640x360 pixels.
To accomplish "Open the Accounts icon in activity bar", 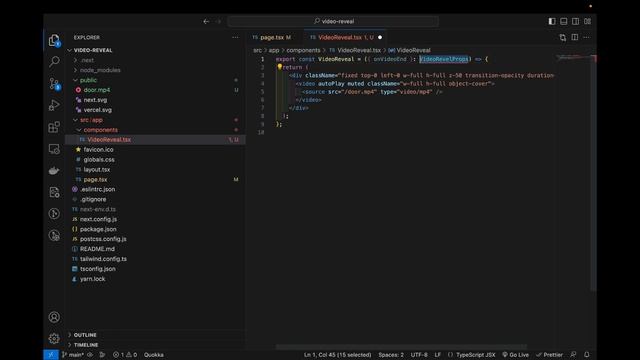I will click(54, 317).
